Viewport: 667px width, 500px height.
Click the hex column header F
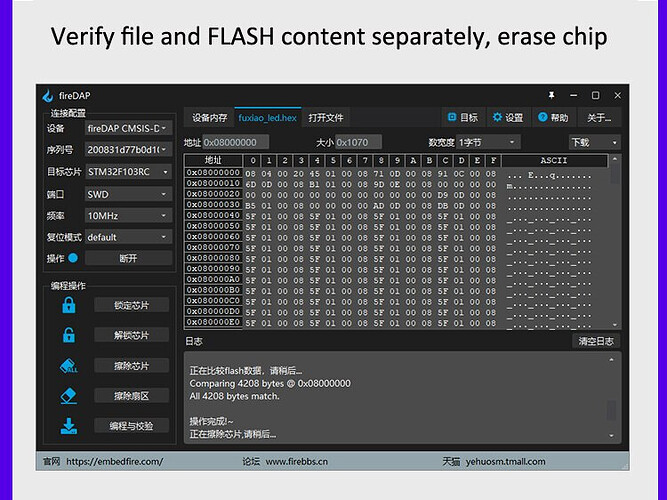click(493, 160)
